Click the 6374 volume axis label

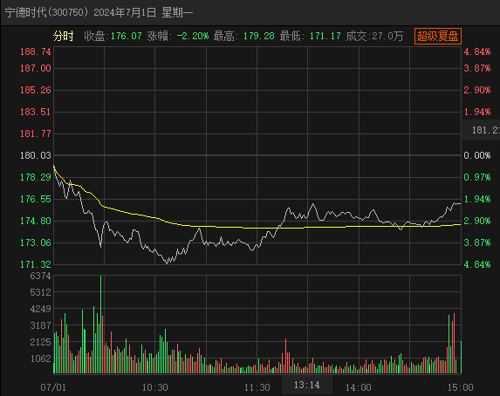(40, 276)
